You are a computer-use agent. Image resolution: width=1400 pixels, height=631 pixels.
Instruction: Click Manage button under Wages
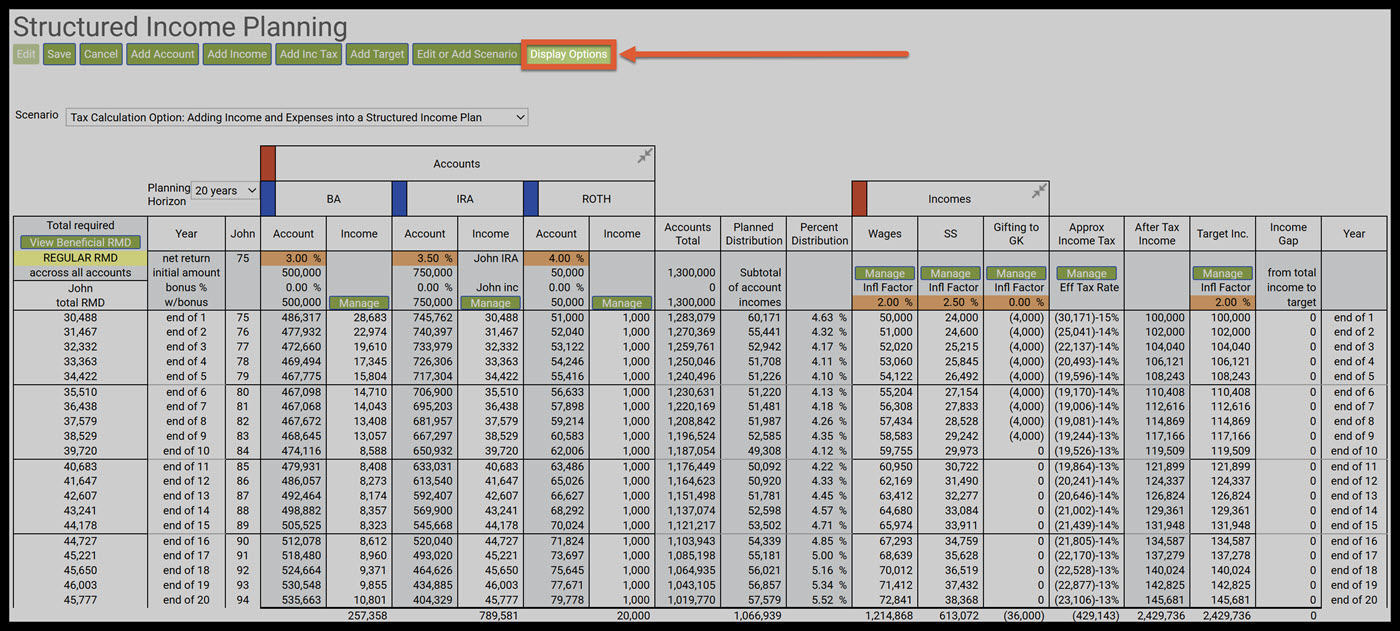click(884, 273)
